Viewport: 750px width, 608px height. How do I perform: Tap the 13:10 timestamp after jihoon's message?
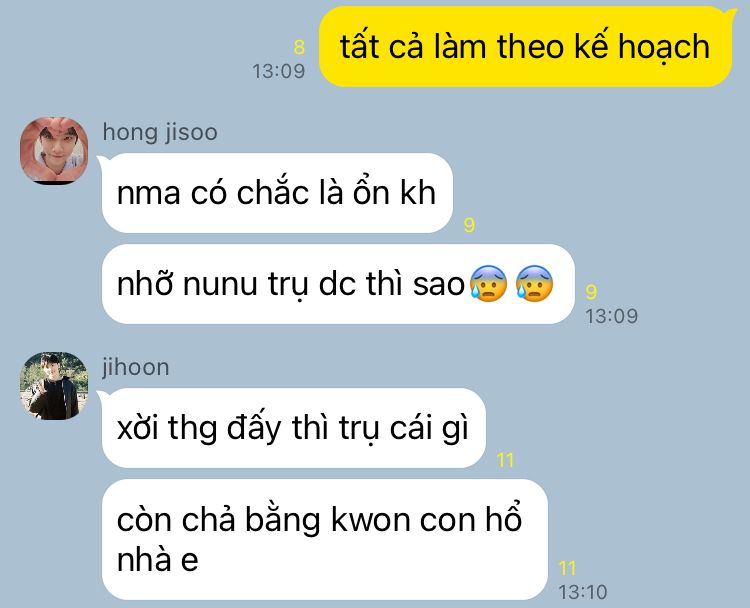click(x=583, y=592)
